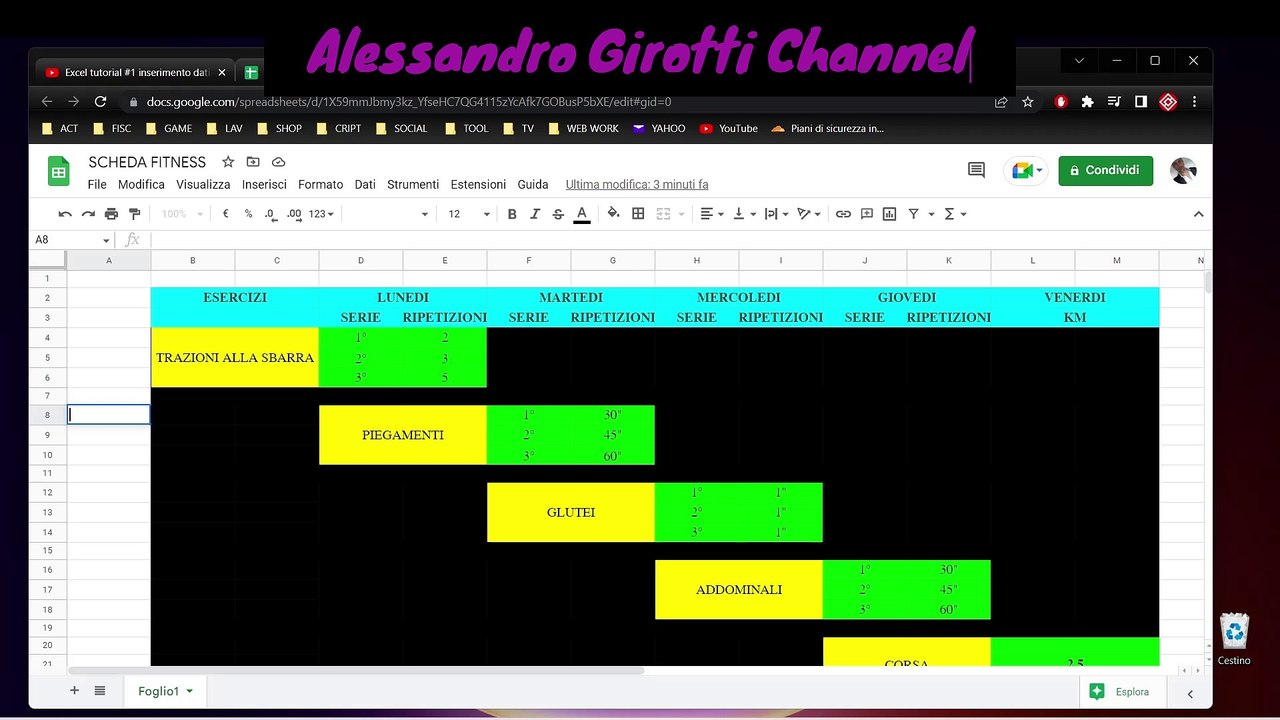Open the Cestino recycle bin on desktop
Screen dimensions: 1280x720
click(x=1235, y=638)
